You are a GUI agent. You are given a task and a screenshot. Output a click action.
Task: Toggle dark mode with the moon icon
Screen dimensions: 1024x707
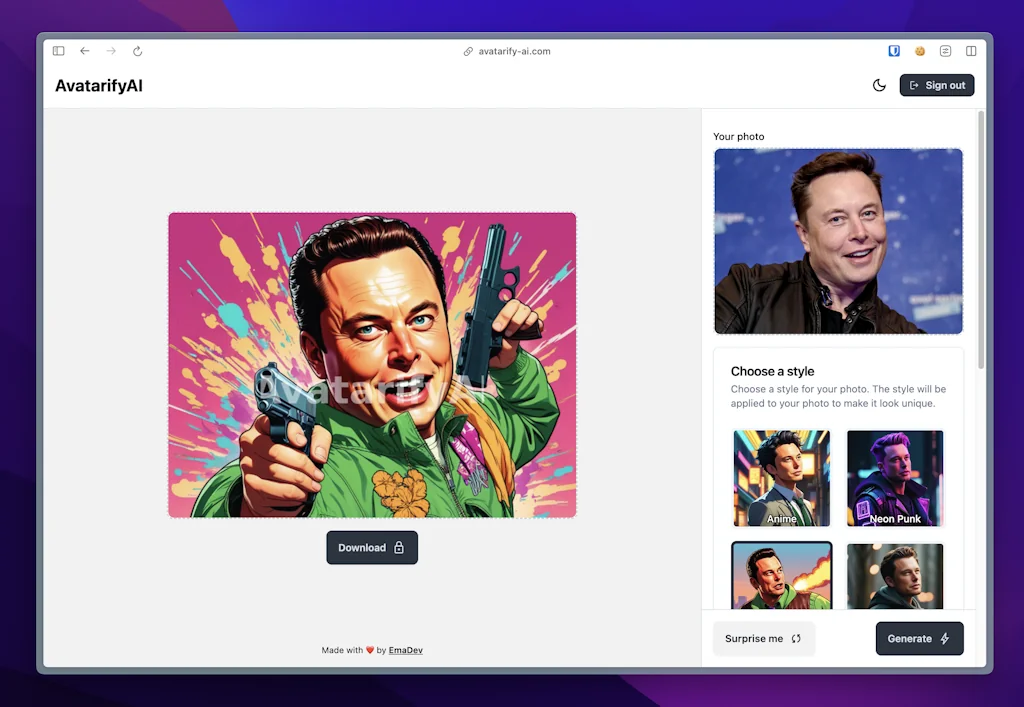click(x=879, y=85)
